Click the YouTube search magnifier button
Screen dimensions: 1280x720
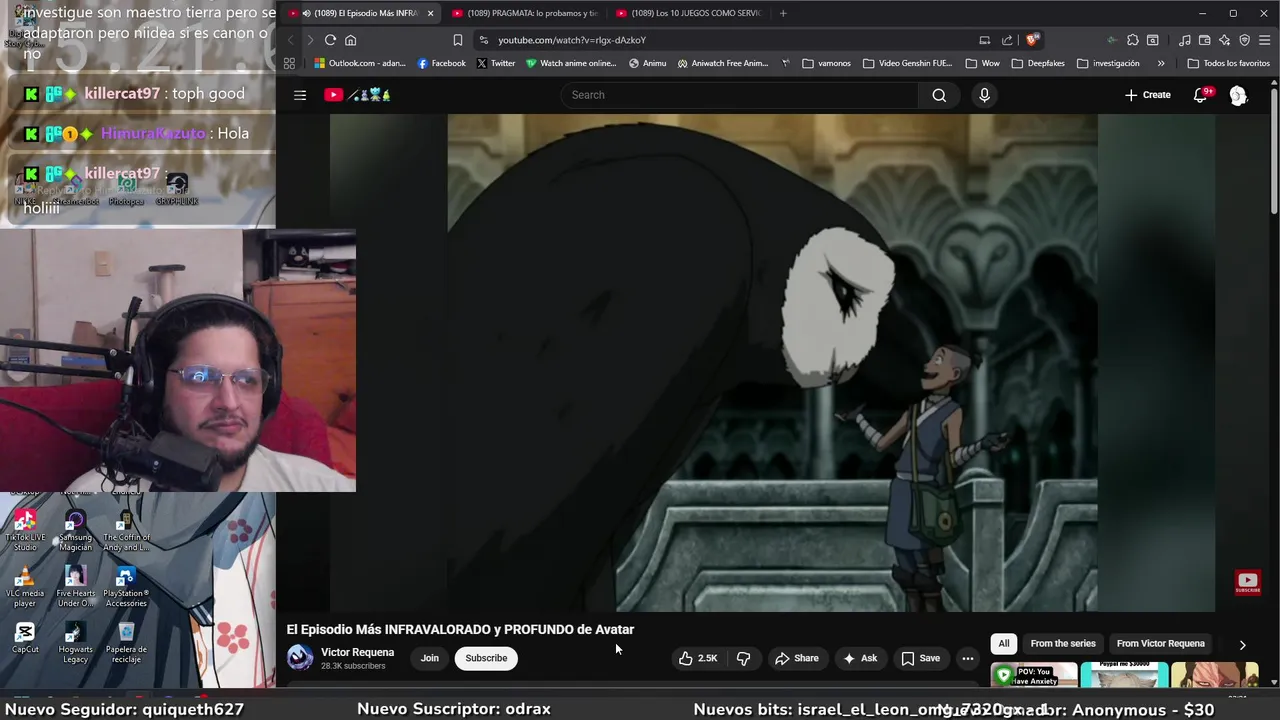point(939,95)
